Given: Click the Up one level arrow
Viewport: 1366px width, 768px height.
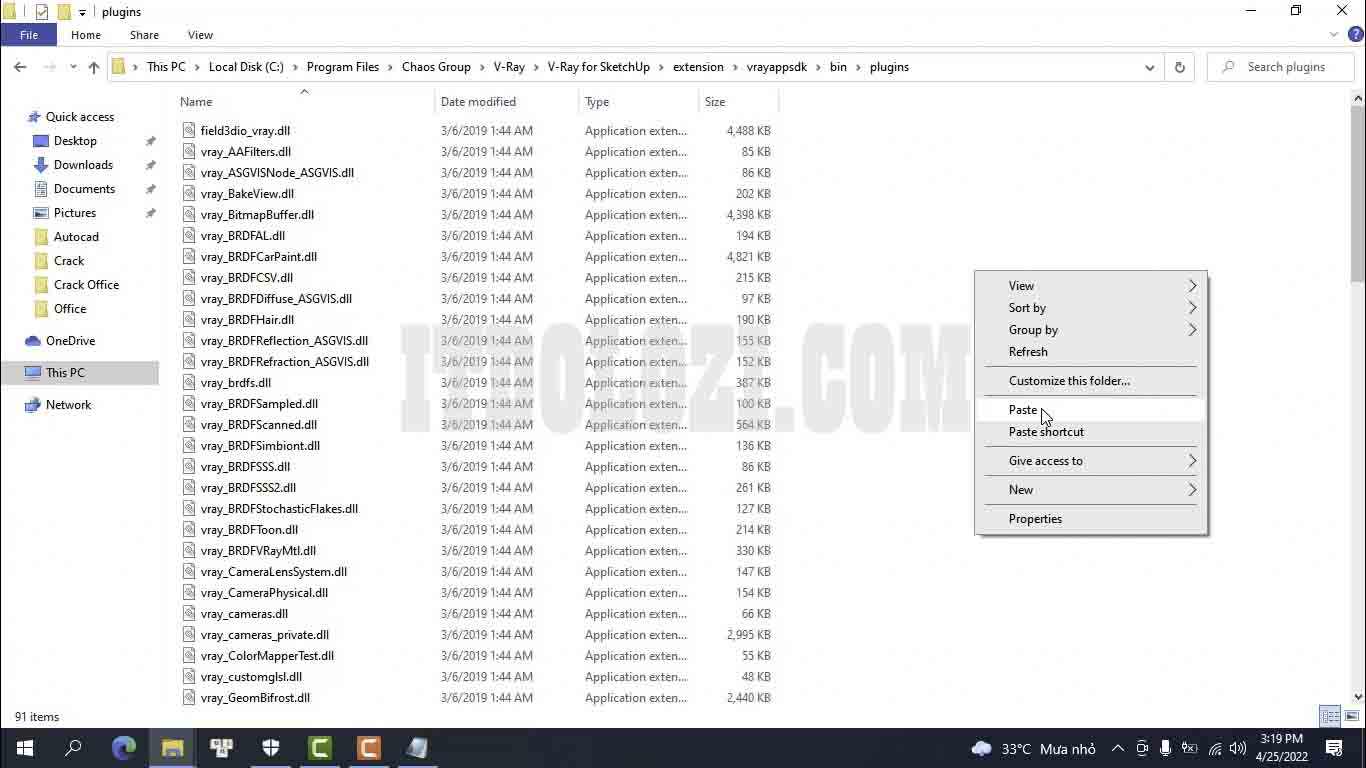Looking at the screenshot, I should [x=94, y=67].
